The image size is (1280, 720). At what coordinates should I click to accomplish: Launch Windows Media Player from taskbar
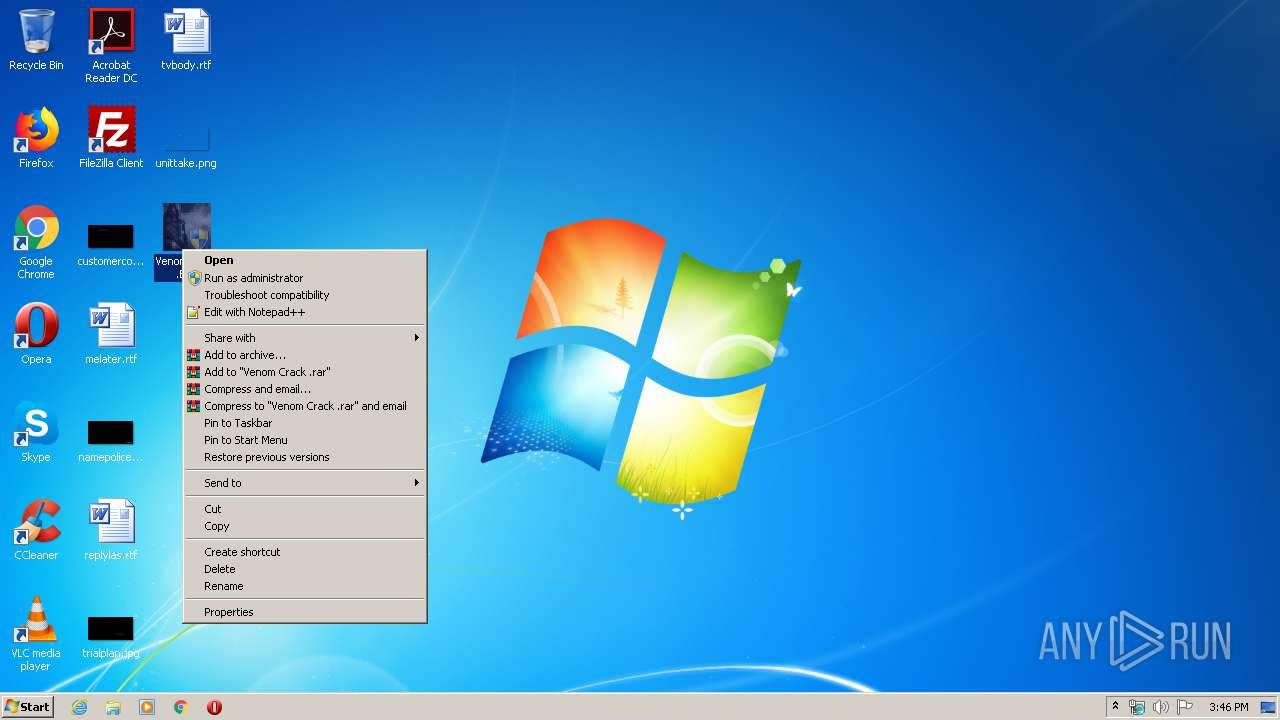click(x=147, y=707)
